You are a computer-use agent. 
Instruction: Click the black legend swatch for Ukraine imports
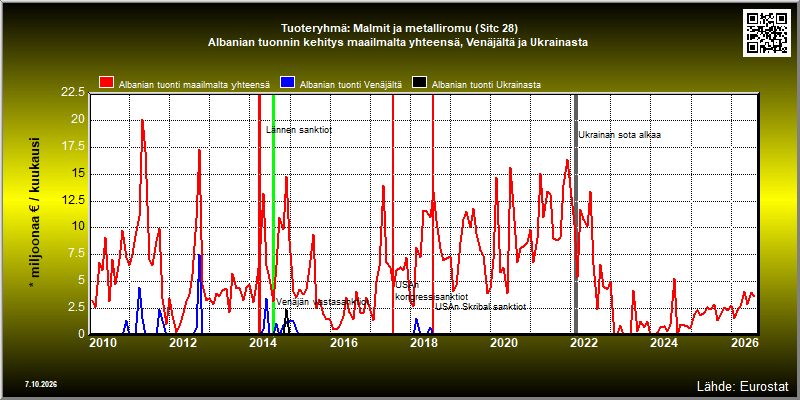pos(420,83)
